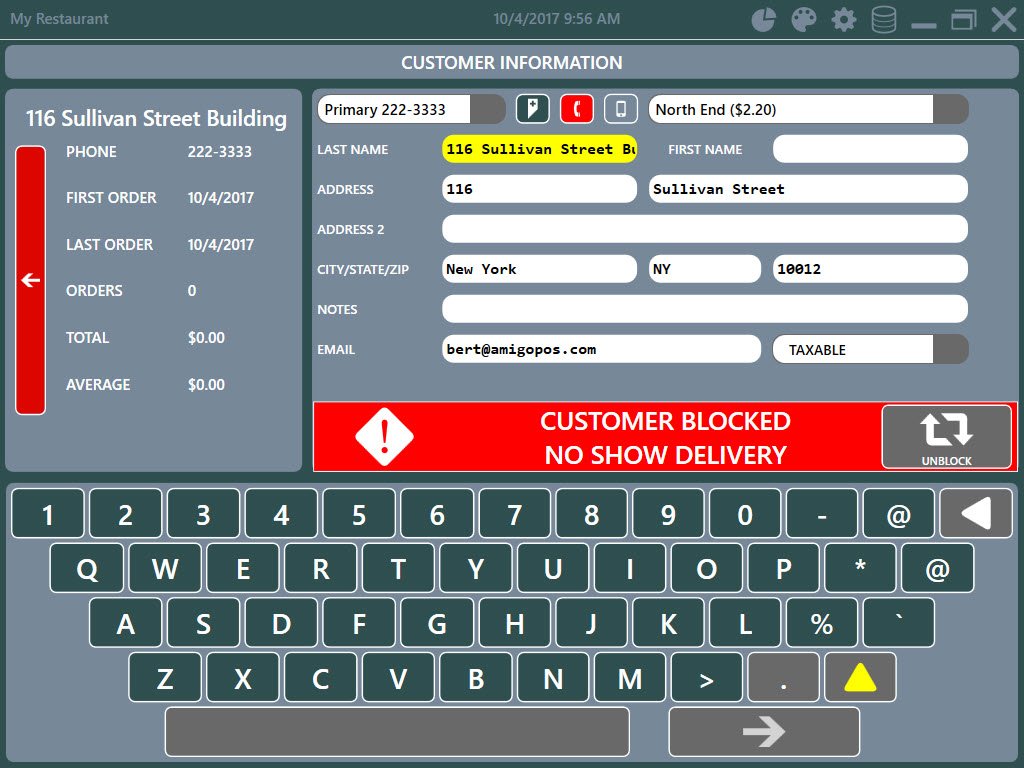Expand the TAXABLE dropdown
This screenshot has height=768, width=1024.
[x=950, y=350]
